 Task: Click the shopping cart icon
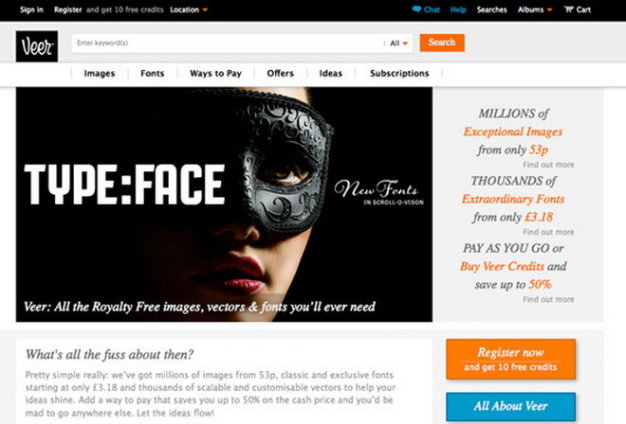click(569, 9)
